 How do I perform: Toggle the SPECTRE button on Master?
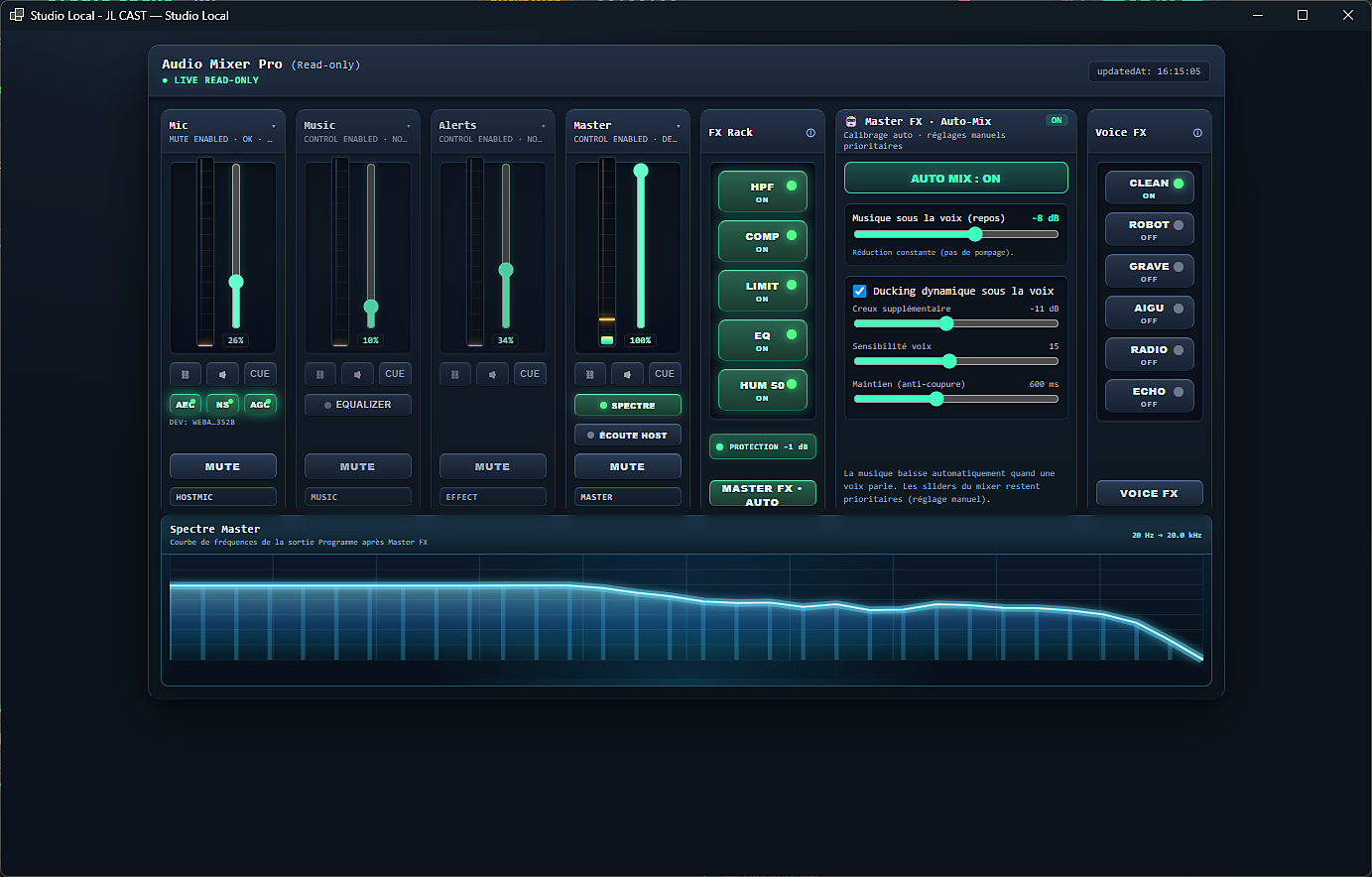tap(628, 405)
